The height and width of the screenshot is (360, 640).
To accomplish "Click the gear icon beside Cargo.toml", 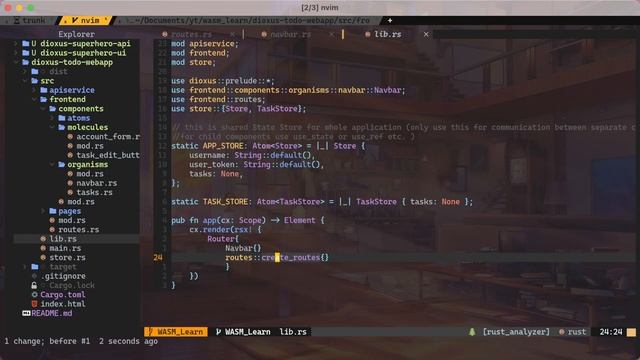I will click(34, 295).
